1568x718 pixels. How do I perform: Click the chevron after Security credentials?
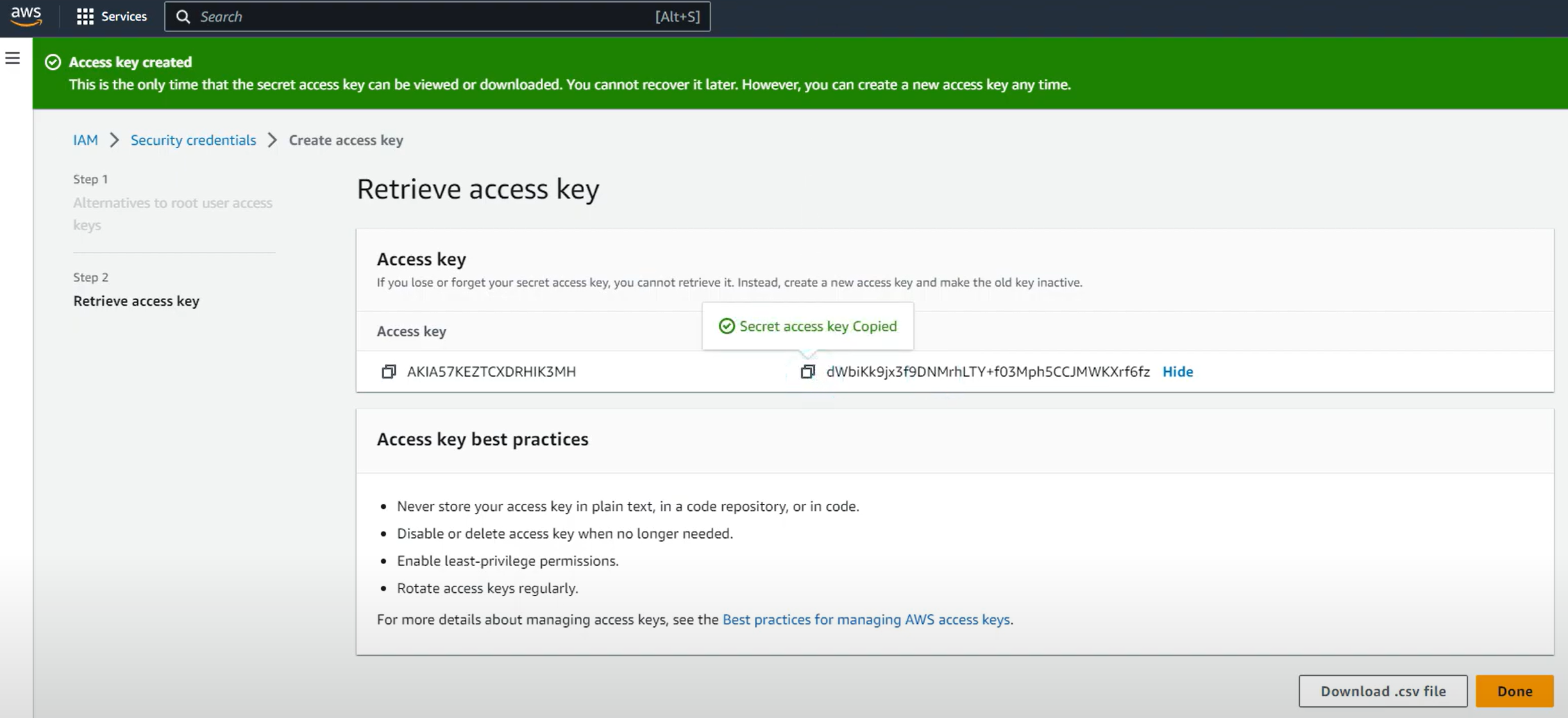click(x=273, y=140)
